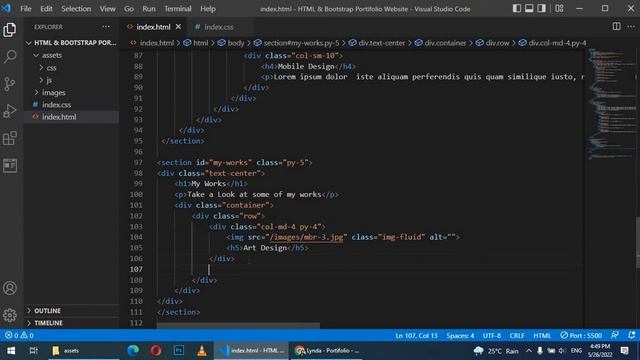Open the notifications bell in status bar

point(631,335)
